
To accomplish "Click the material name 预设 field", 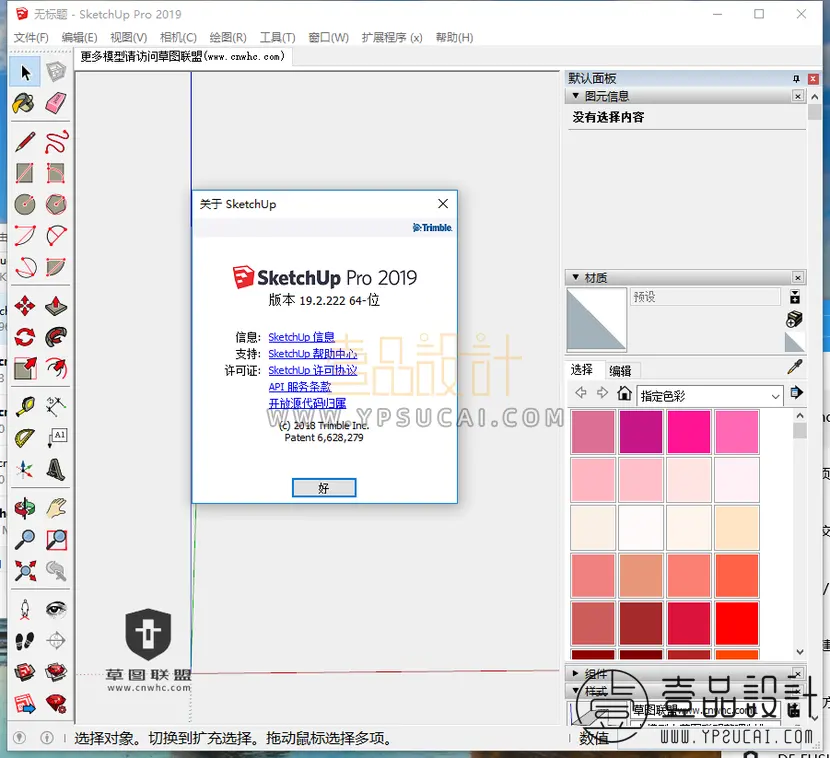I will coord(705,297).
